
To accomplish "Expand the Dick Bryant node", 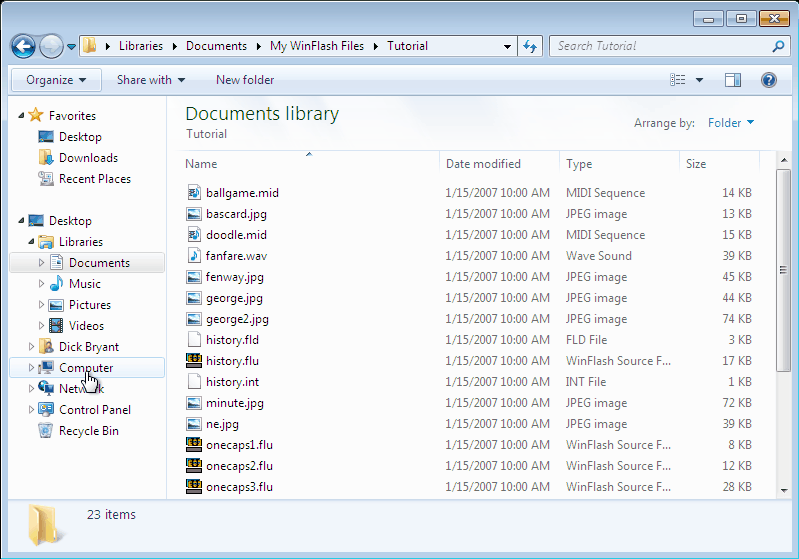I will tap(31, 347).
